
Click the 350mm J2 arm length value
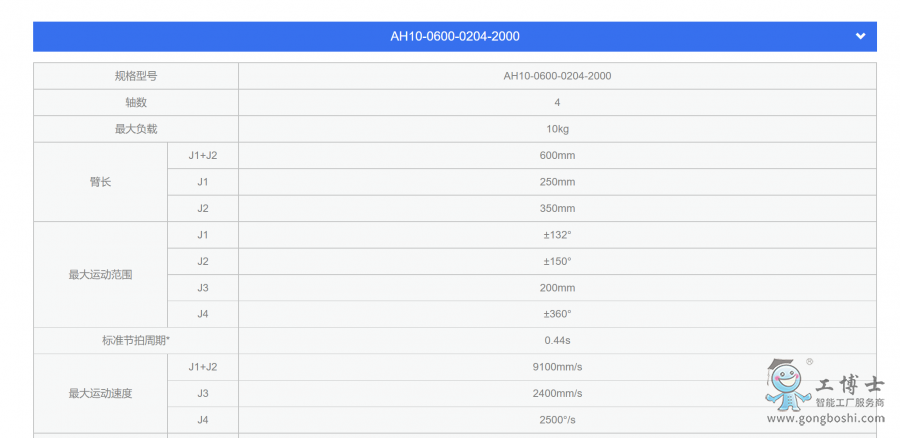click(x=557, y=209)
